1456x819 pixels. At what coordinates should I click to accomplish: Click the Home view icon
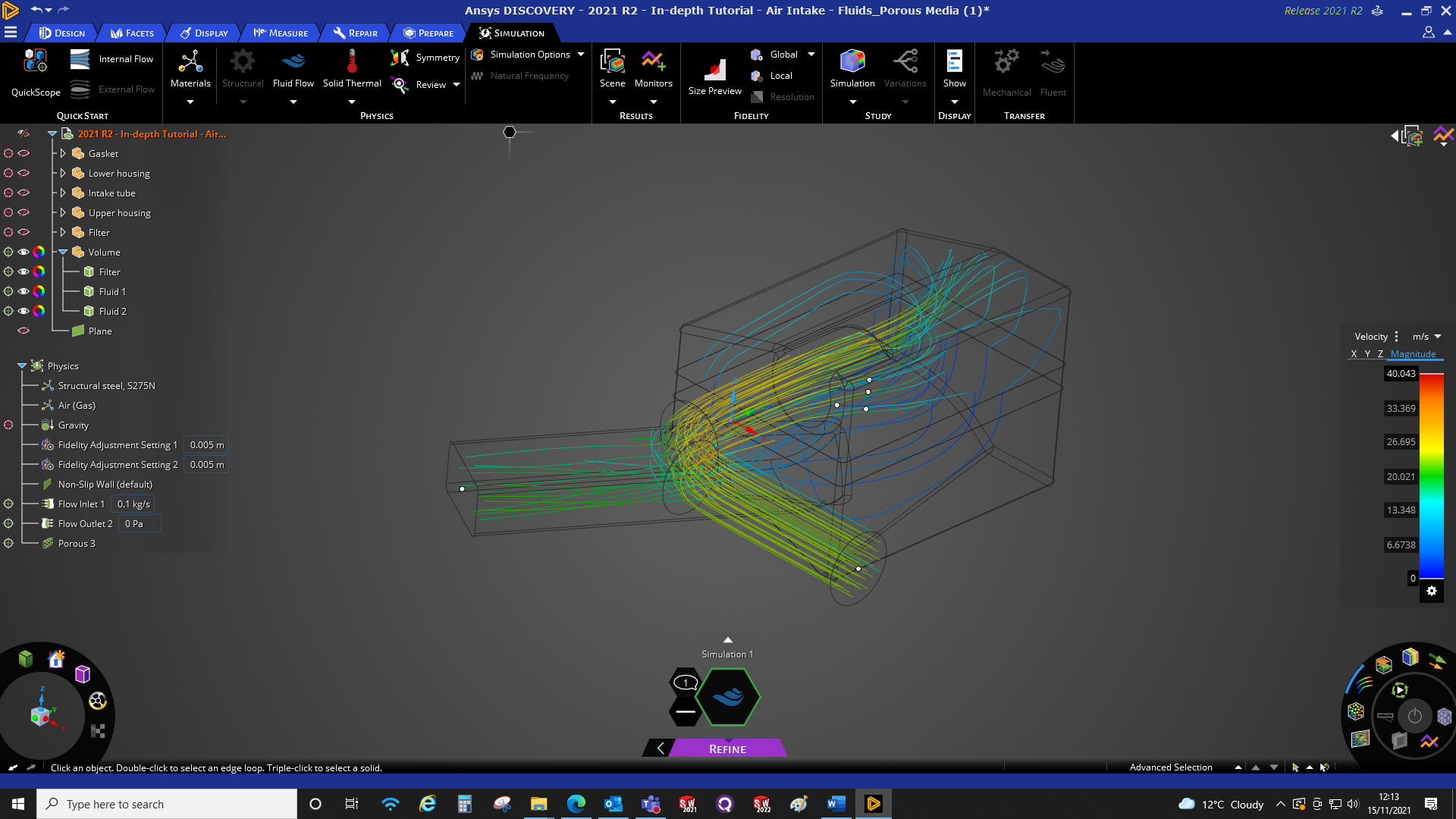click(57, 659)
